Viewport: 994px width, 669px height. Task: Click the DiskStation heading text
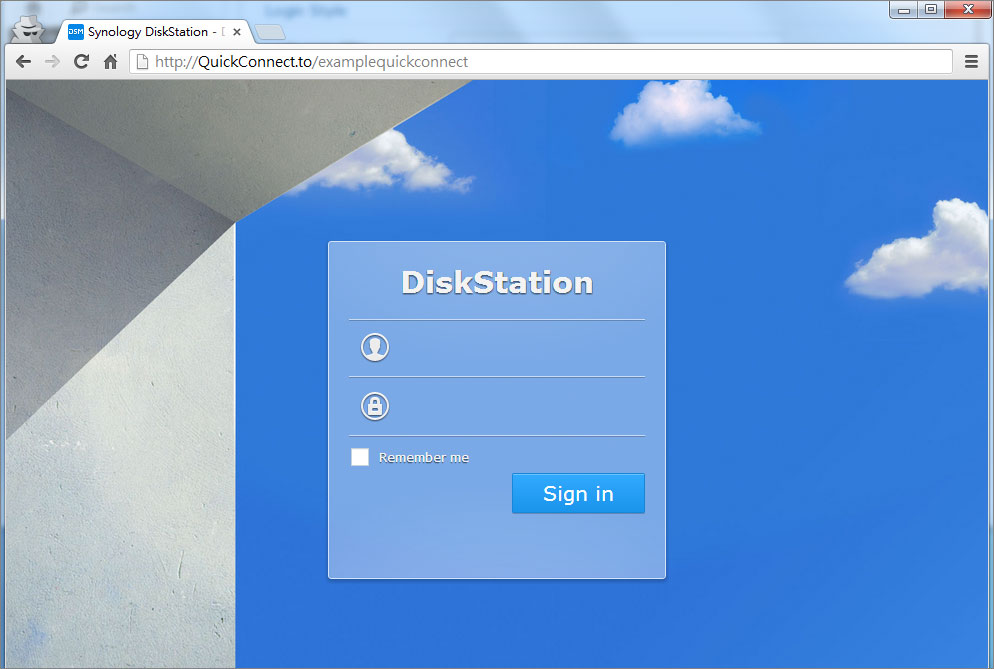[497, 283]
